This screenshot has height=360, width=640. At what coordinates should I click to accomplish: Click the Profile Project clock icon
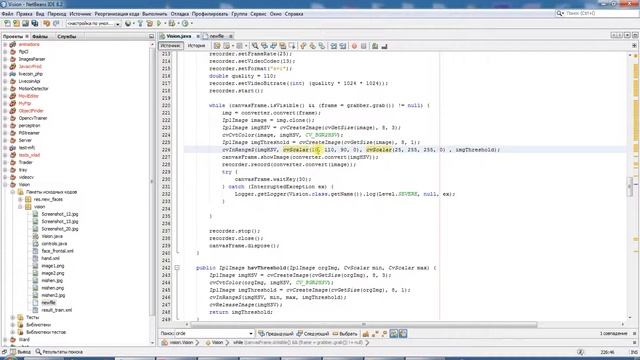pyautogui.click(x=185, y=24)
